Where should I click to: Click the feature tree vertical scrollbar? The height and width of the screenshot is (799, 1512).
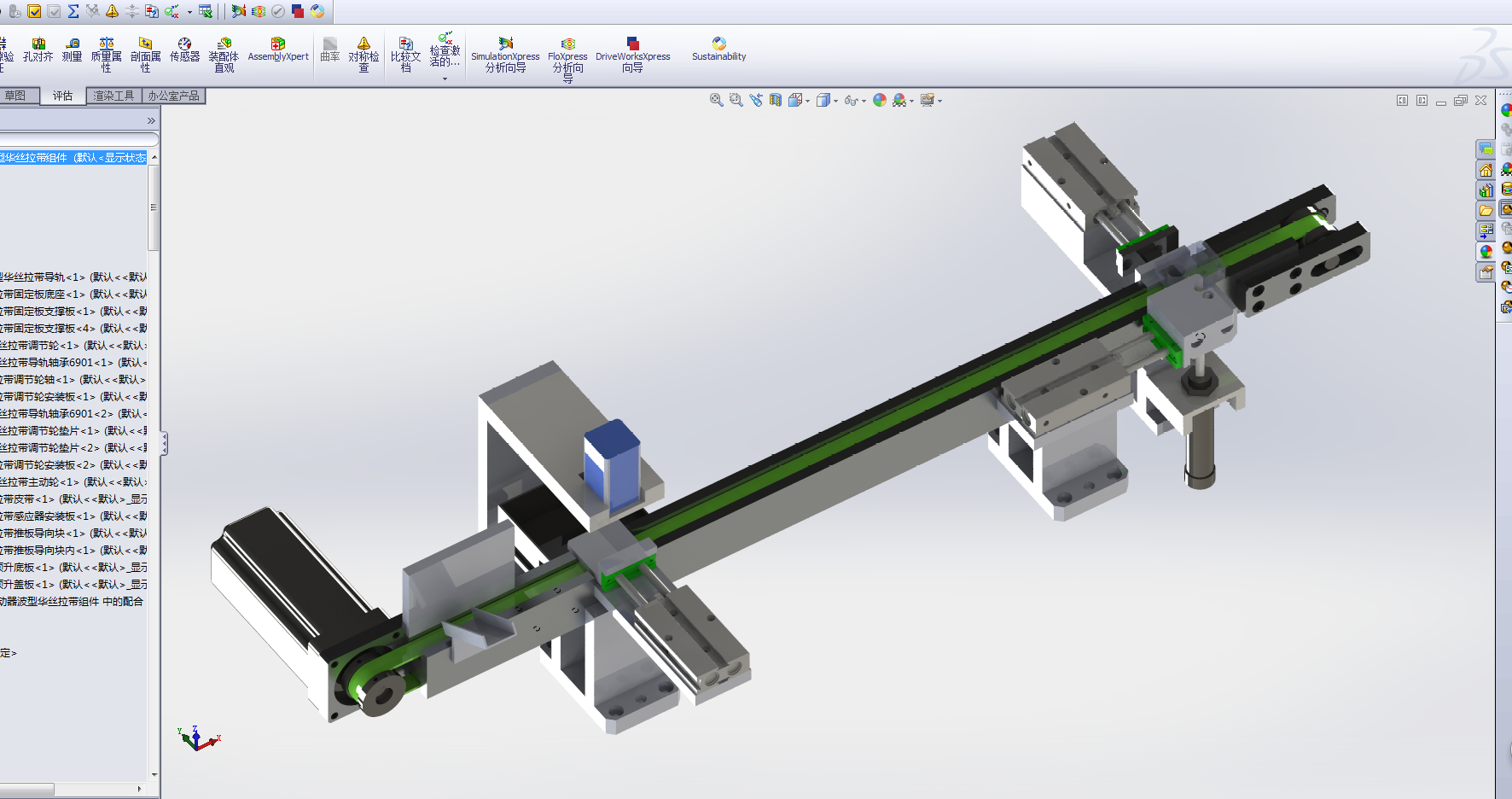coord(154,207)
